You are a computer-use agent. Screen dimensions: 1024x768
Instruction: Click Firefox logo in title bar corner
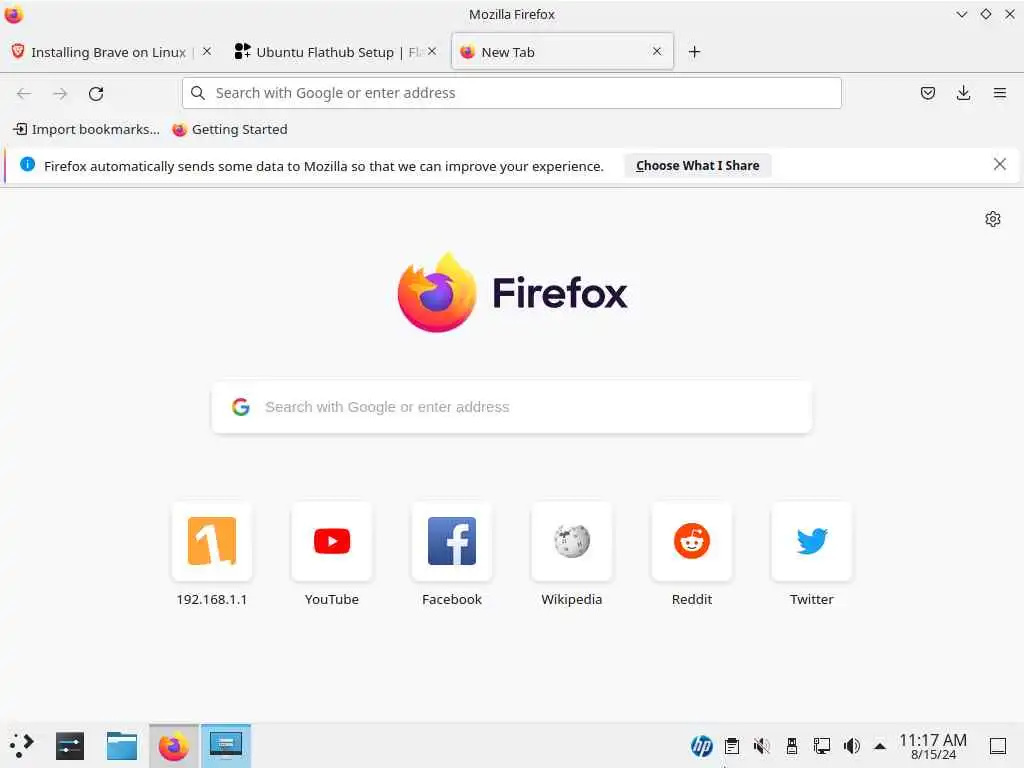click(x=14, y=14)
